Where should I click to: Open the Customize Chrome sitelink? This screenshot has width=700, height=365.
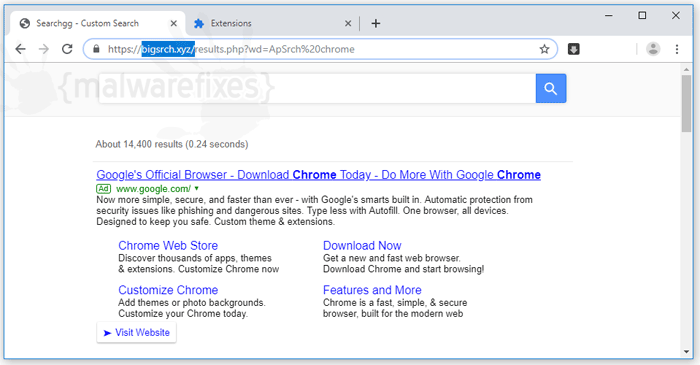[168, 290]
